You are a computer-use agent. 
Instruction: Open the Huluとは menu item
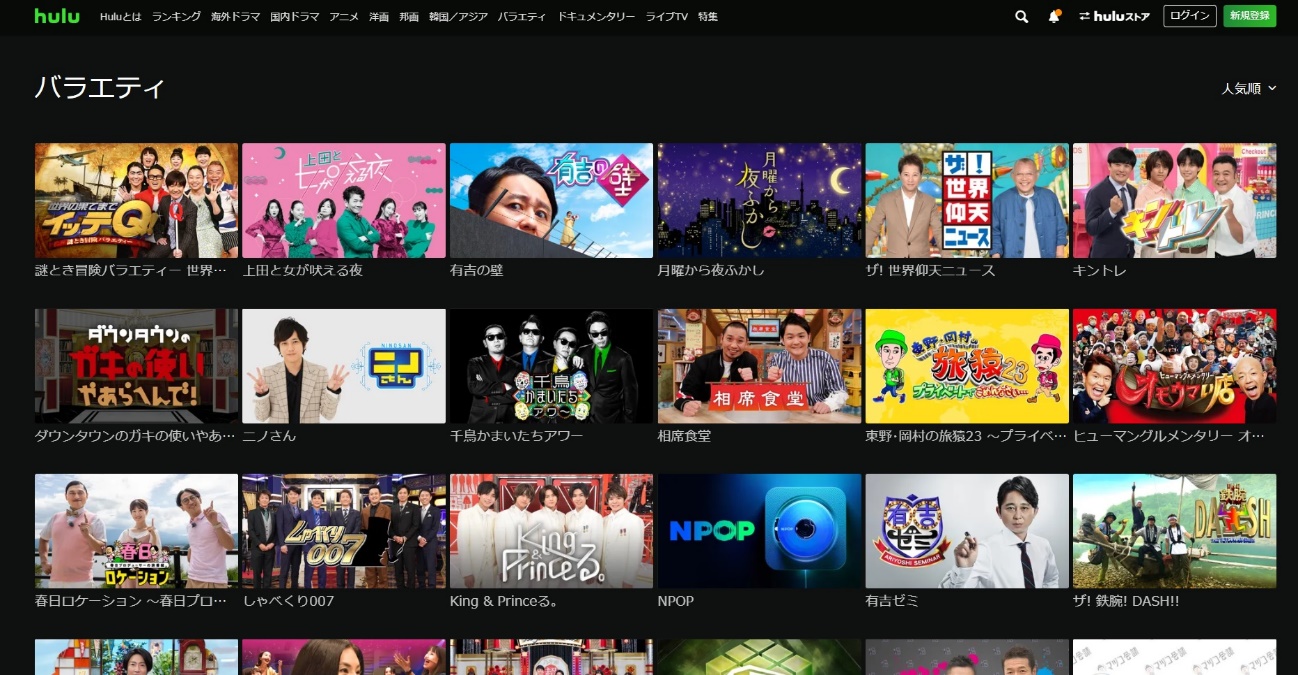click(120, 17)
